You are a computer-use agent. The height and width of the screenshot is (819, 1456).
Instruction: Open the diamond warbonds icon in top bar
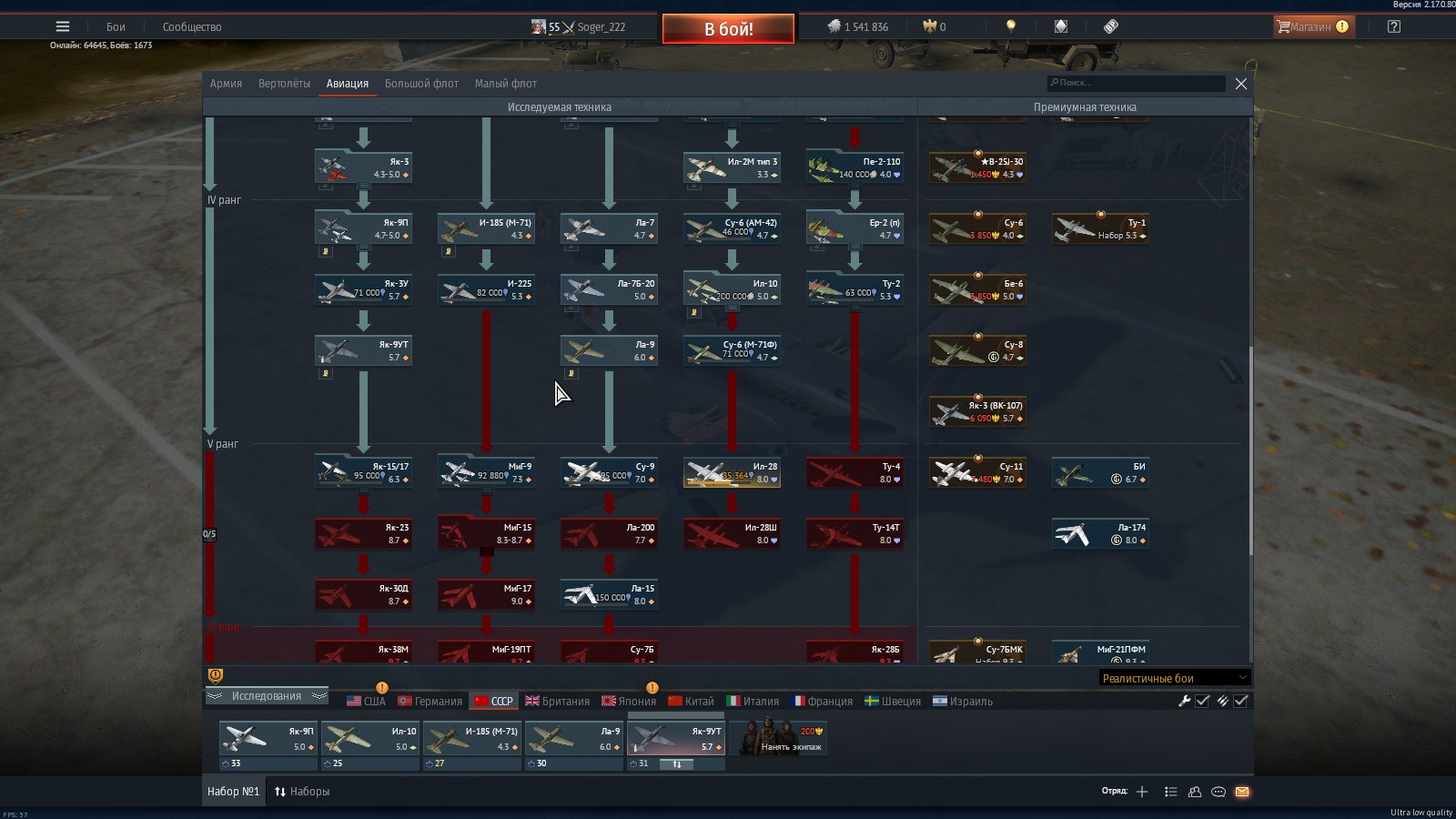(x=1061, y=26)
